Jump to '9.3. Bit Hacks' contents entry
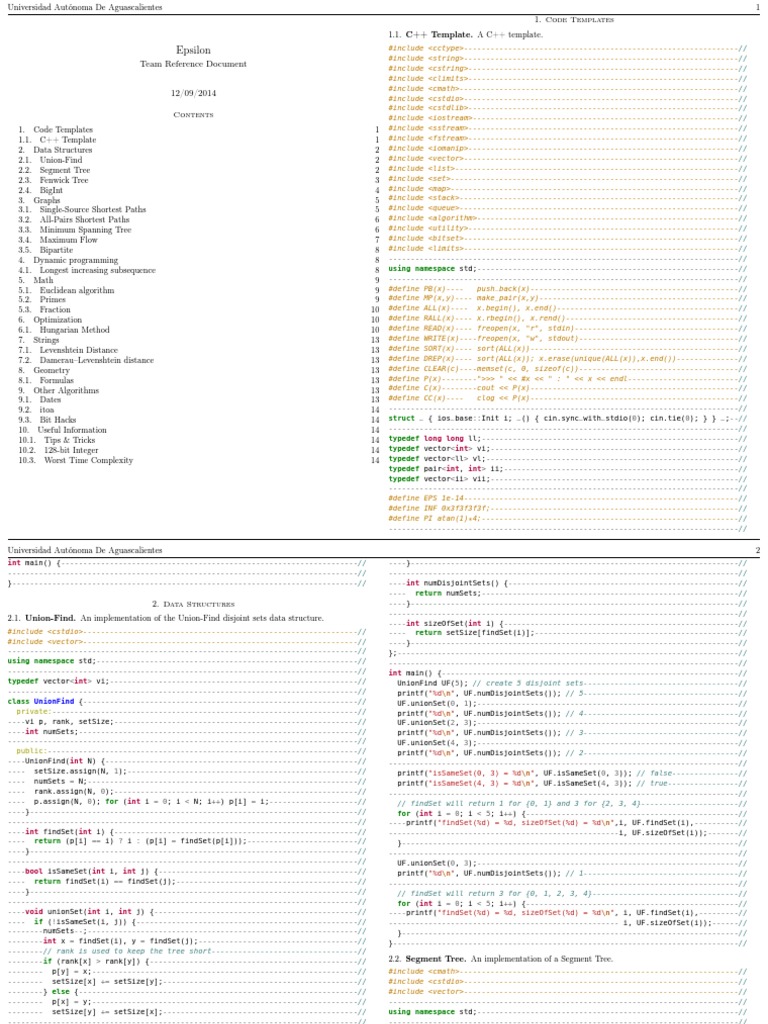 48,420
